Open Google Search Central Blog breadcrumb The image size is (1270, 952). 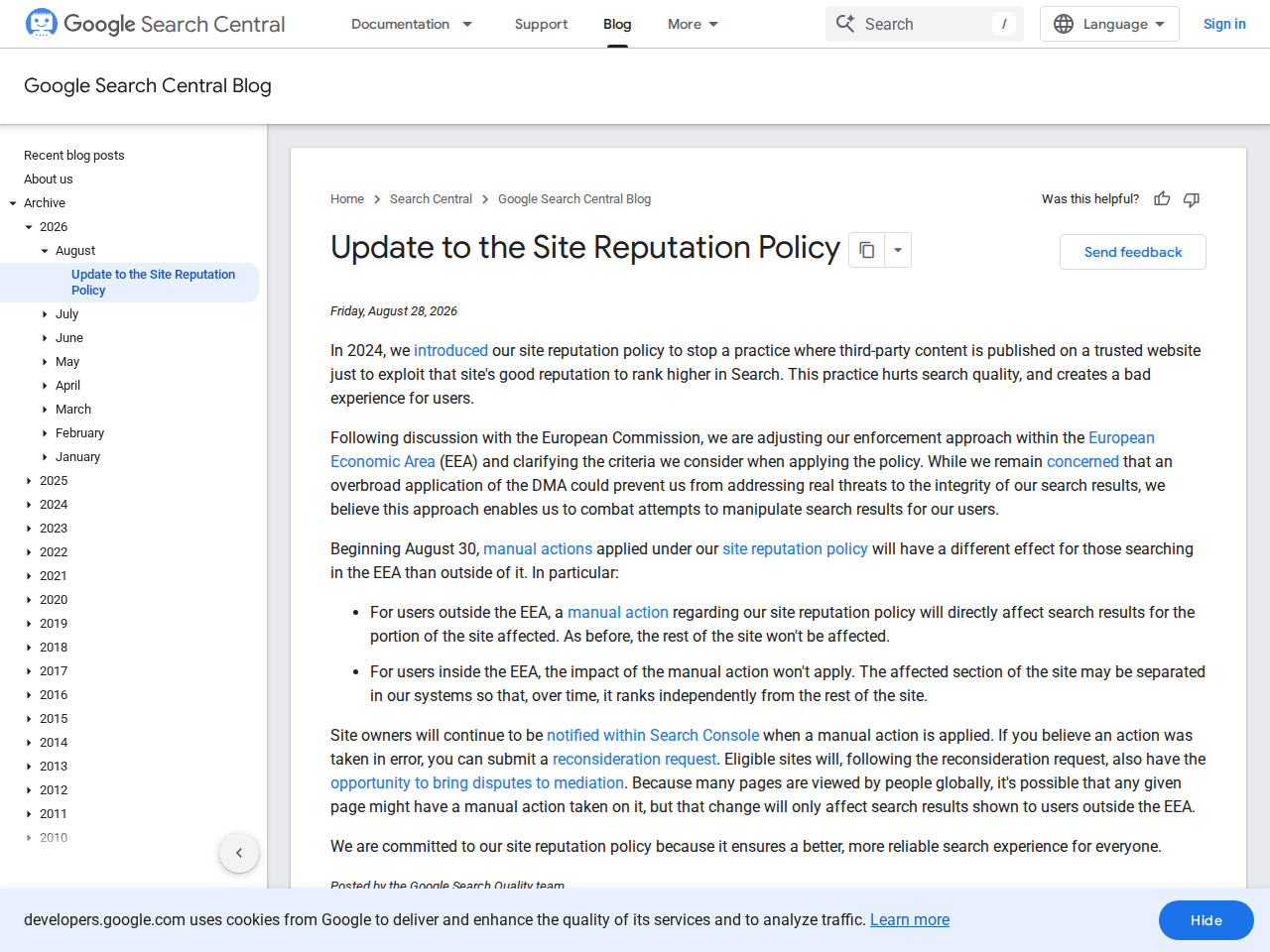click(x=574, y=199)
